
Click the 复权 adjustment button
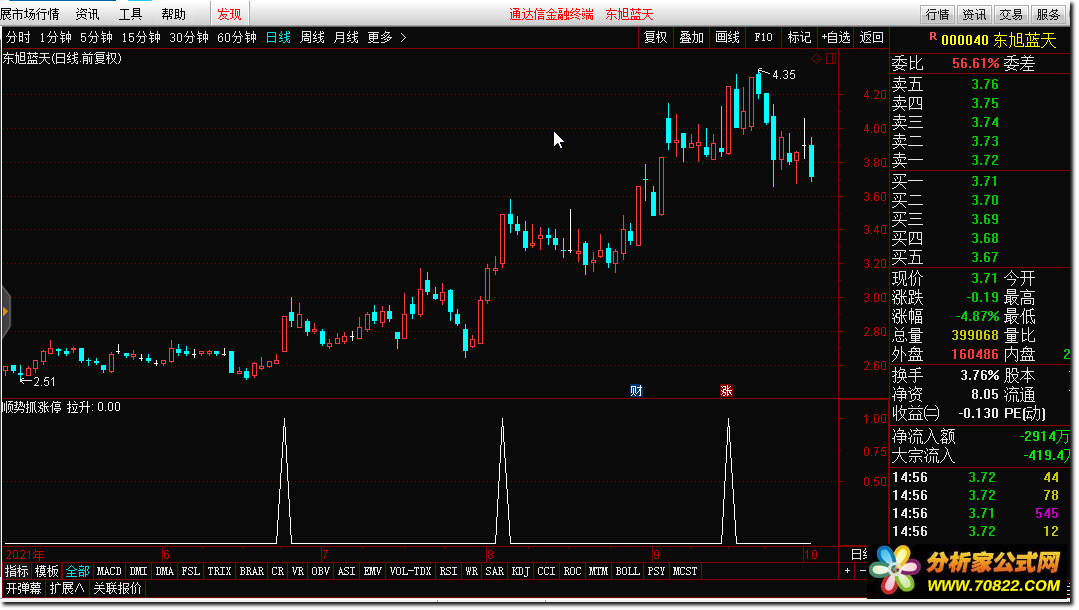(x=655, y=37)
